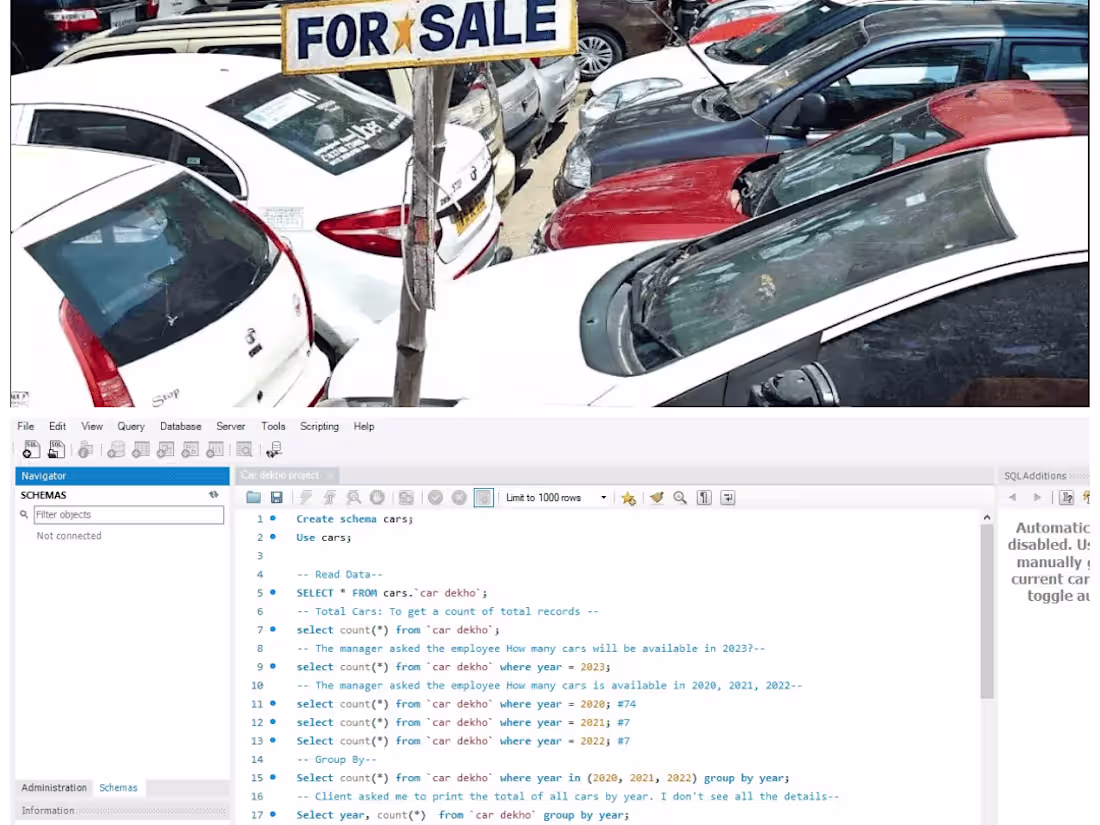Save the script with the save icon

point(276,497)
